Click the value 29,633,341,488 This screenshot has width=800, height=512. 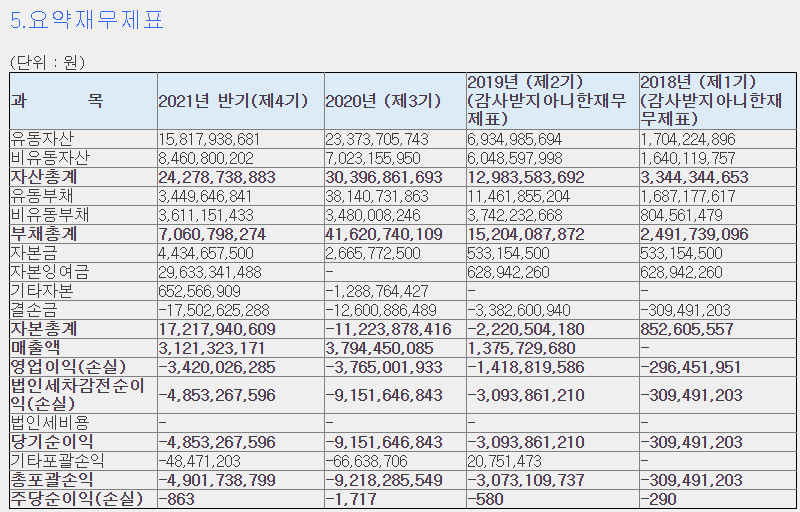210,272
